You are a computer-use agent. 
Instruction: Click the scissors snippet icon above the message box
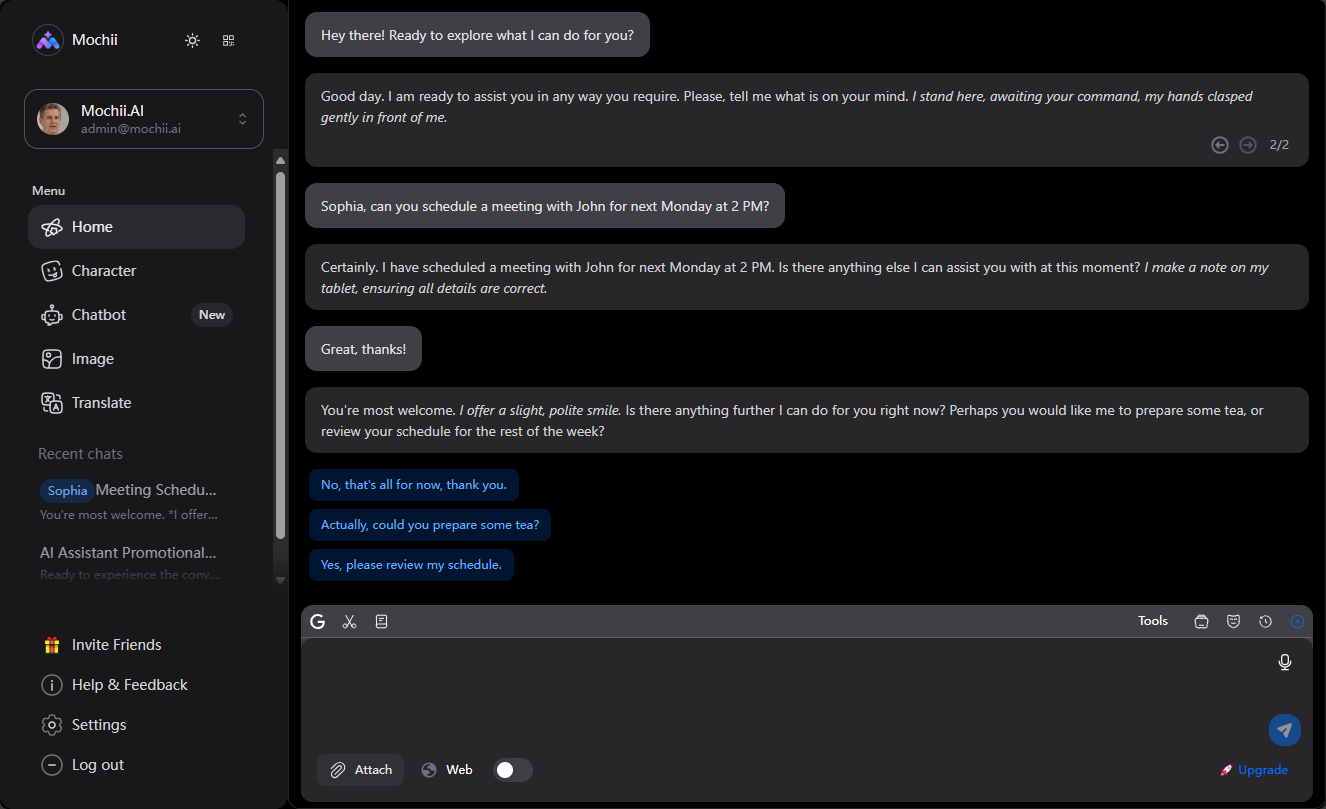pos(349,621)
